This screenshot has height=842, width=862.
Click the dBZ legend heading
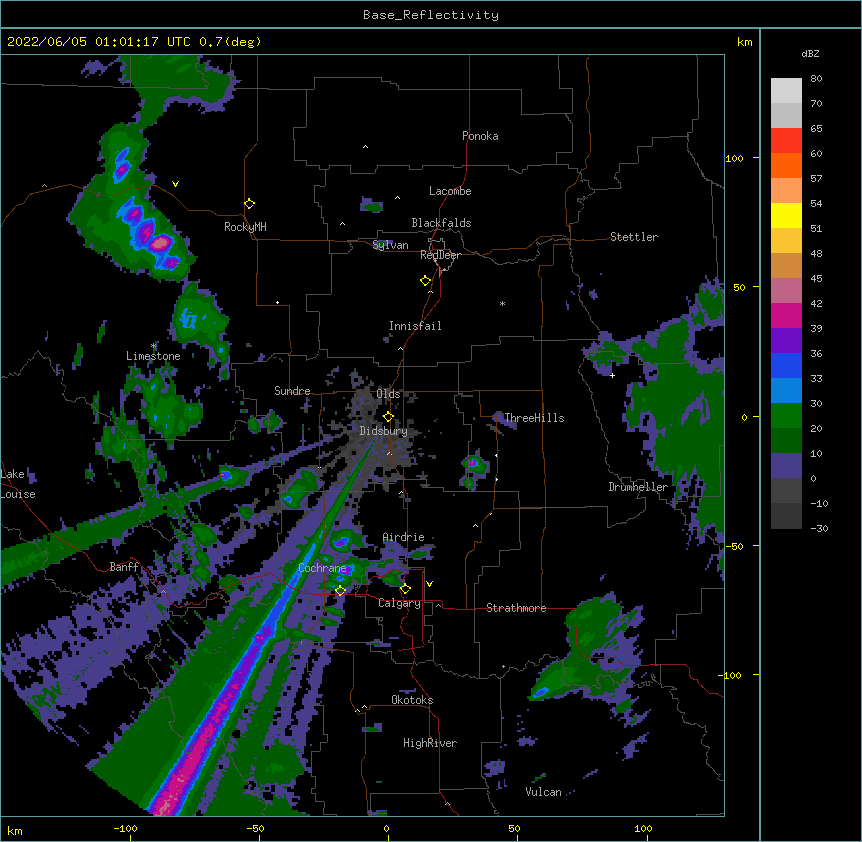tap(810, 54)
